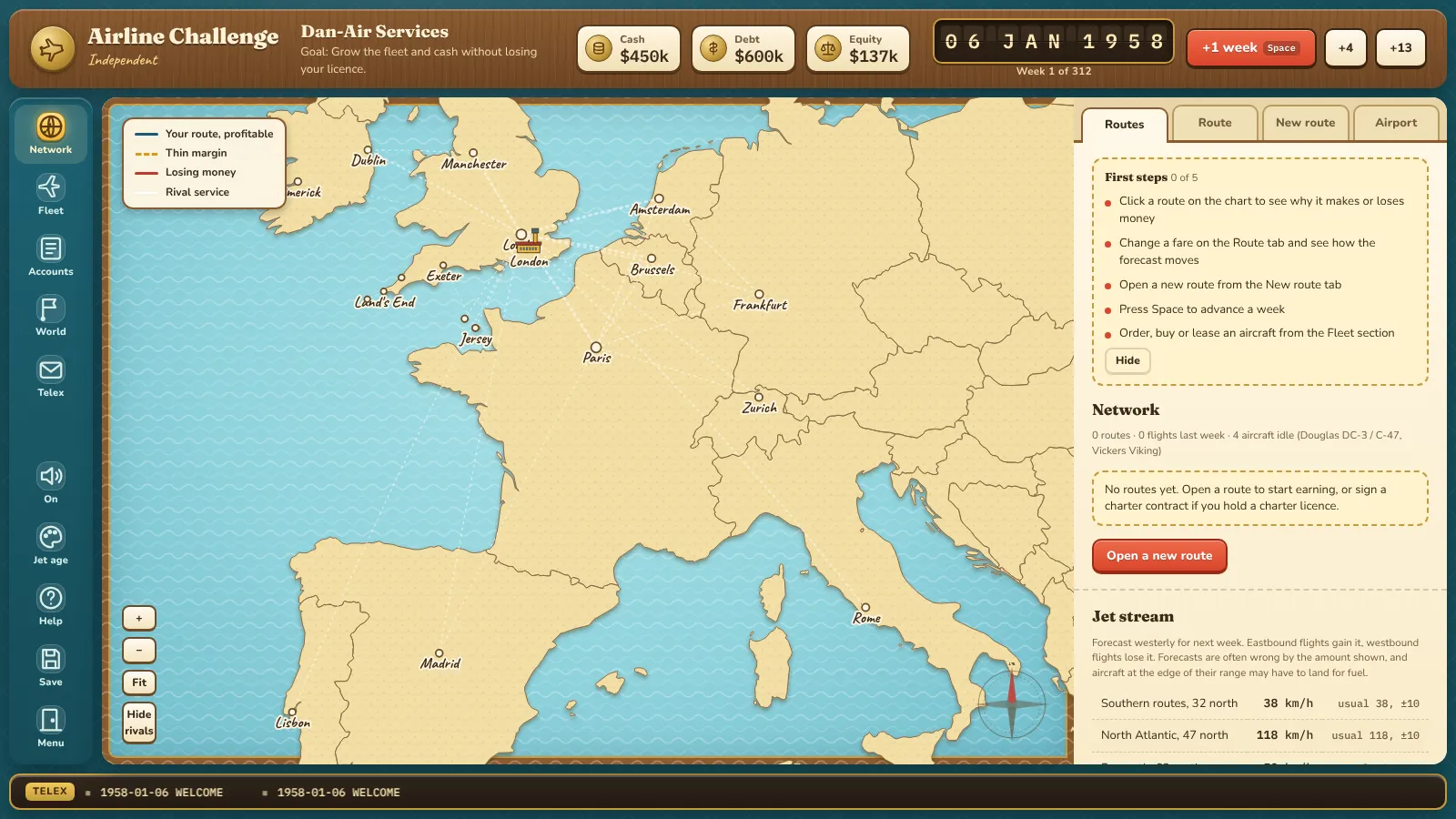The image size is (1456, 819).
Task: Zoom out the map with minus
Action: click(139, 651)
